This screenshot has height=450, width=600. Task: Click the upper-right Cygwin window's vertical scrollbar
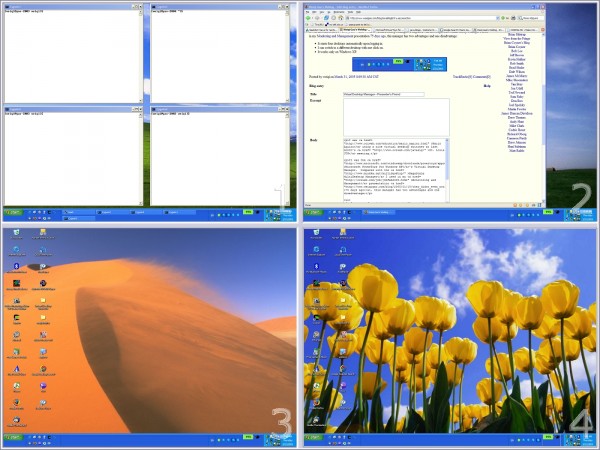[287, 56]
